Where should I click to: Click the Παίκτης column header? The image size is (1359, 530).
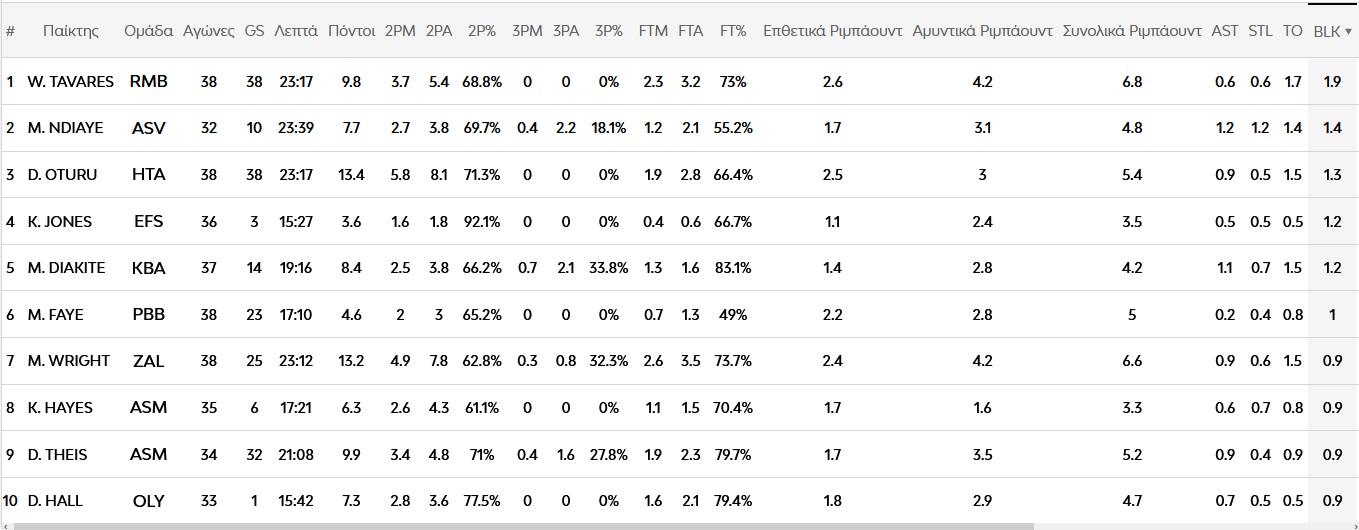[71, 31]
